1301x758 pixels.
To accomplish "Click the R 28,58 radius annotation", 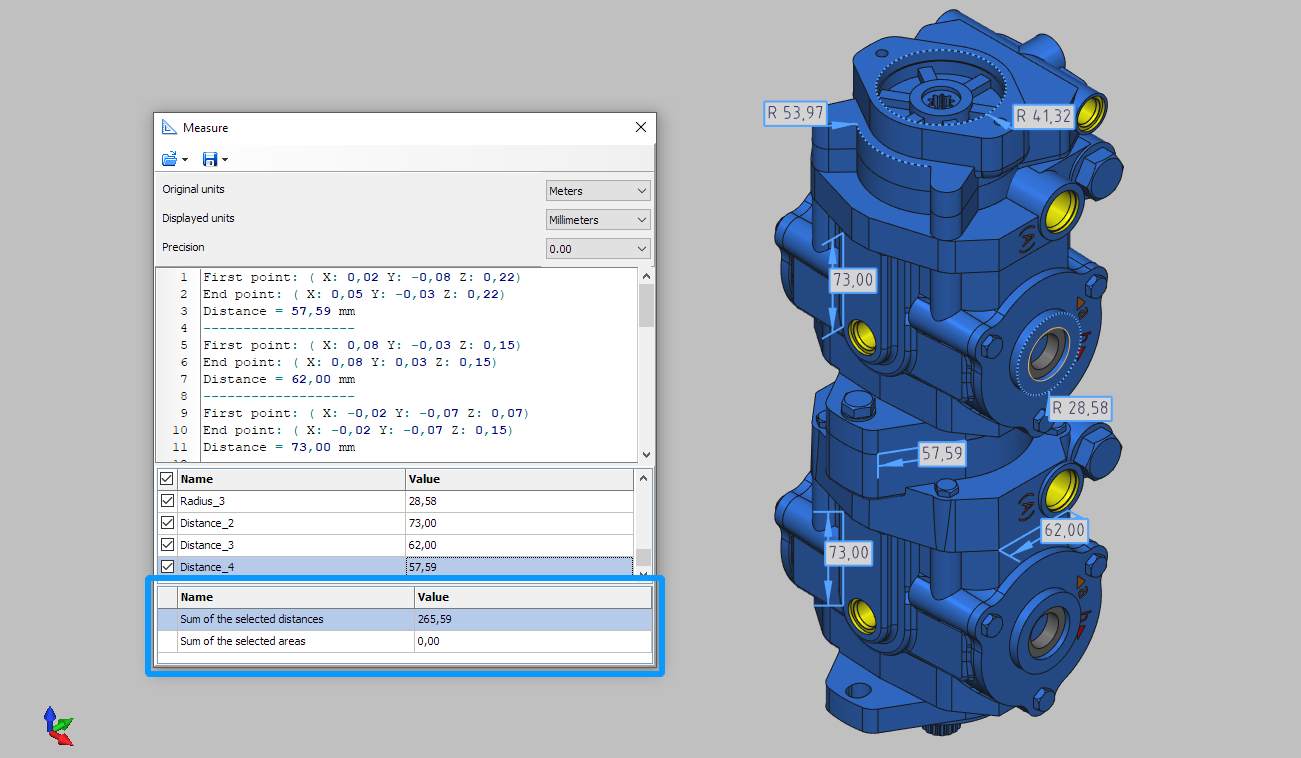I will click(1080, 408).
